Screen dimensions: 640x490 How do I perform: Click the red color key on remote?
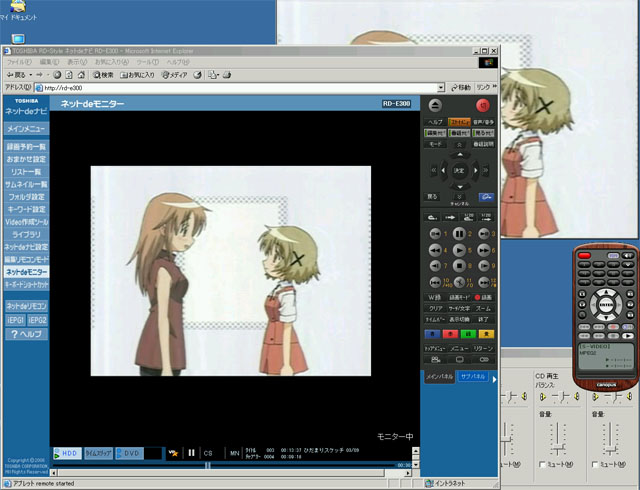click(x=450, y=334)
